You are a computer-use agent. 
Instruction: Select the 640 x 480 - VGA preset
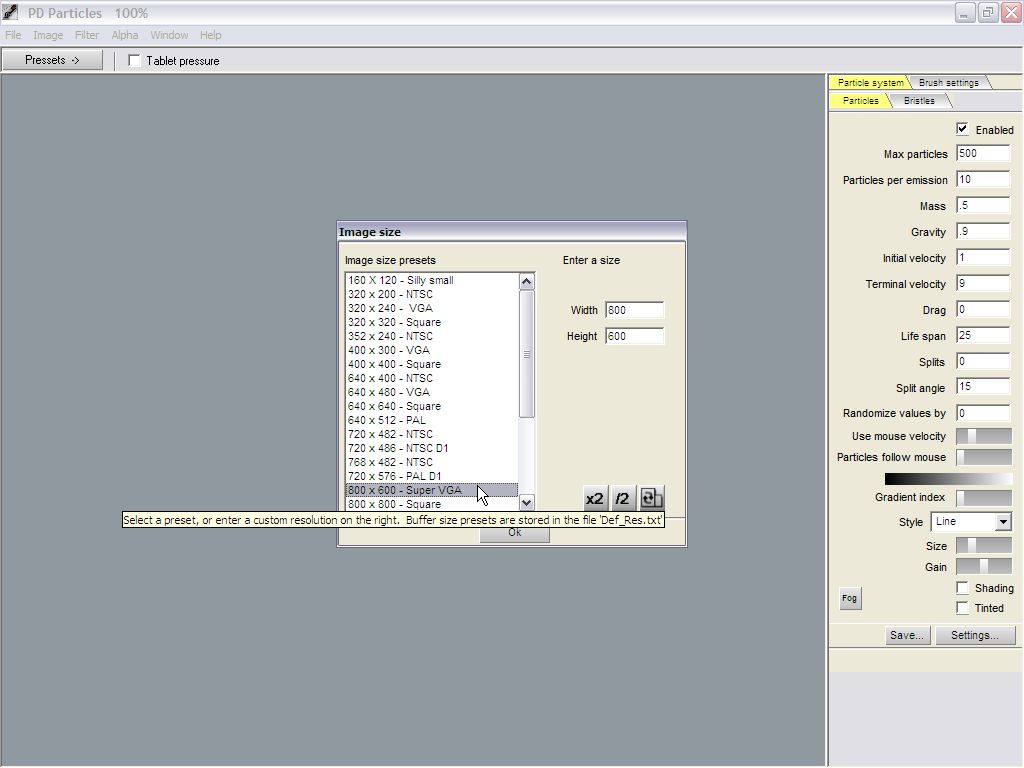[389, 392]
